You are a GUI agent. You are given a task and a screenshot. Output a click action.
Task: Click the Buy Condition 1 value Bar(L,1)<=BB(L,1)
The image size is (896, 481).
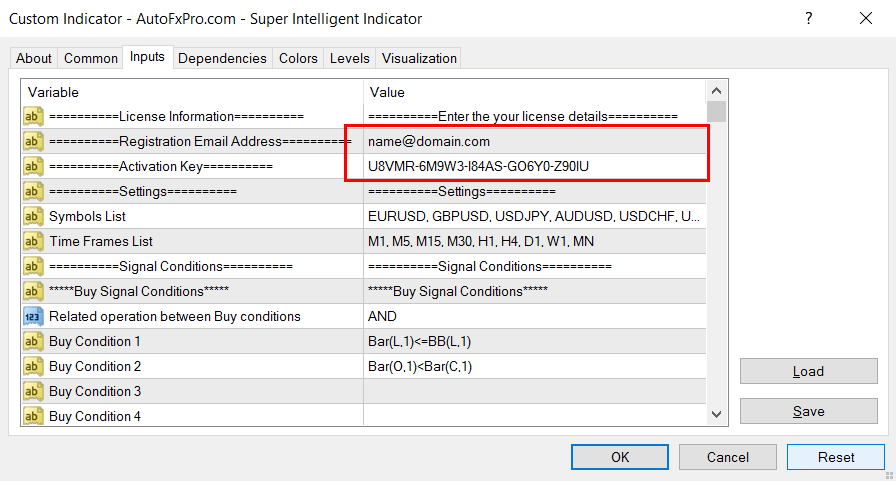click(535, 342)
